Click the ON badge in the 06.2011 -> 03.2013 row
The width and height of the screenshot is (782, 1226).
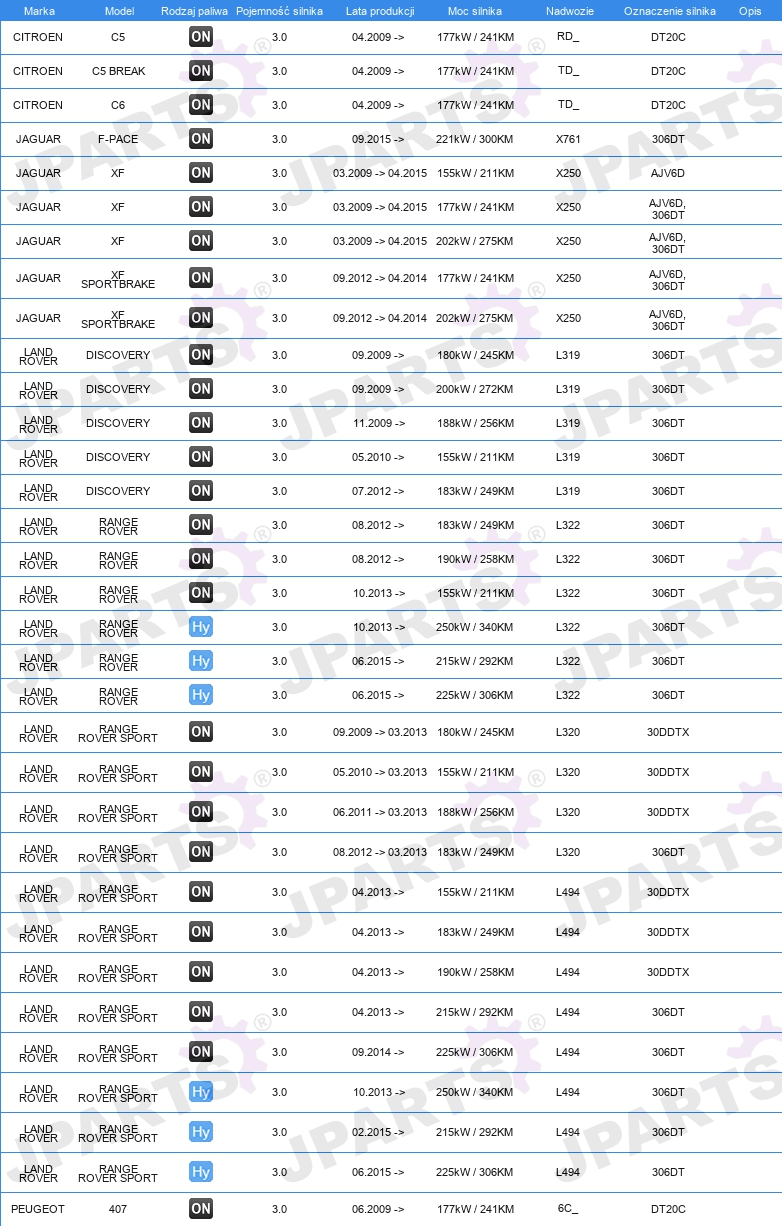[201, 812]
